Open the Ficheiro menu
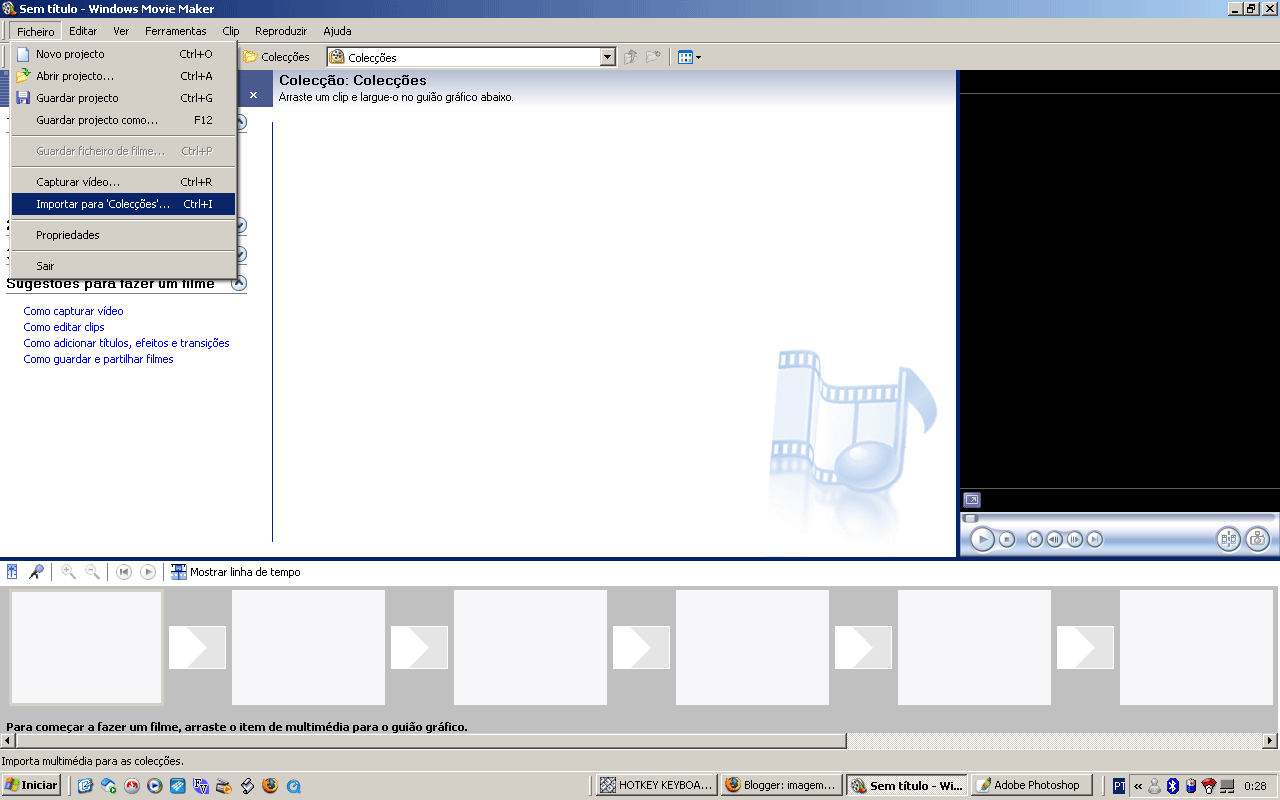This screenshot has height=800, width=1280. [36, 31]
